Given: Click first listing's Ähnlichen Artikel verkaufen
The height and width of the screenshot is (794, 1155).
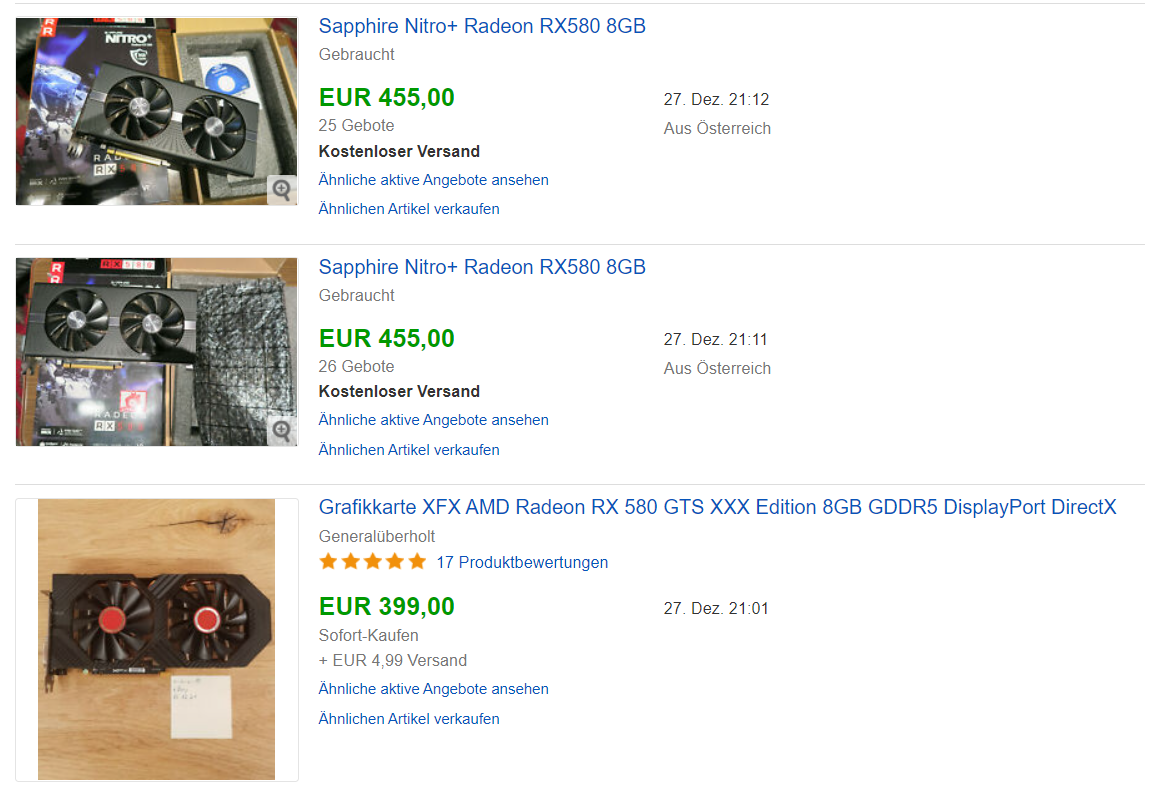Looking at the screenshot, I should coord(409,209).
